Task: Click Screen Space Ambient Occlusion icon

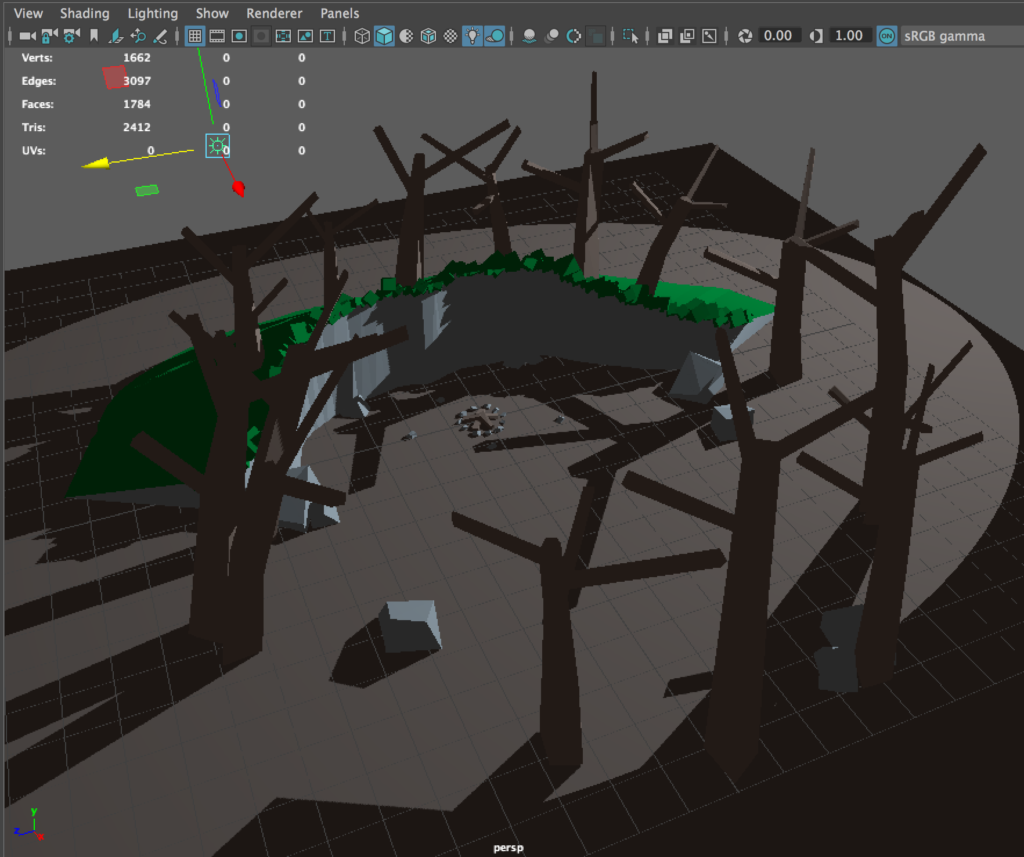Action: click(x=530, y=36)
